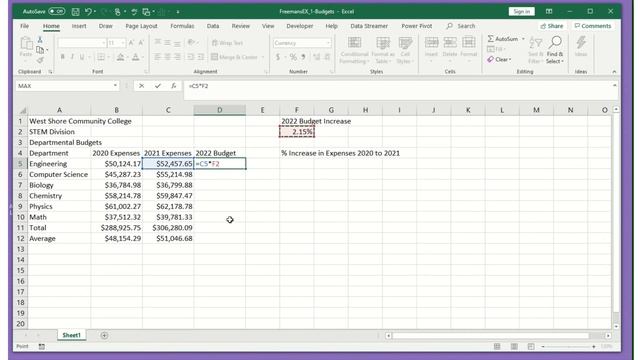Screen dimensions: 640x360
Task: Click the Increase Indent icon
Action: point(200,57)
